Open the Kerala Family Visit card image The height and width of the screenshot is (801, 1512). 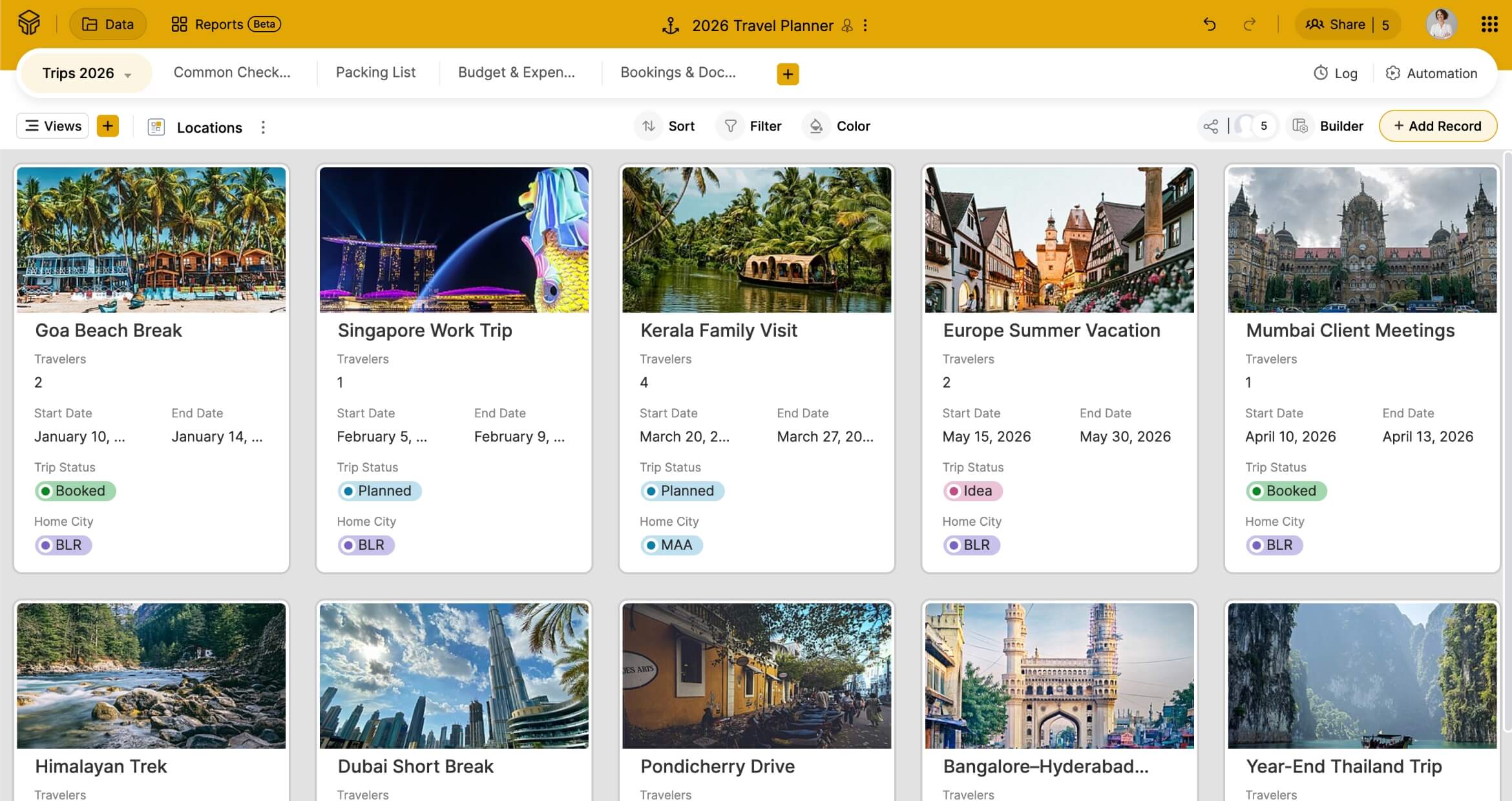click(756, 240)
